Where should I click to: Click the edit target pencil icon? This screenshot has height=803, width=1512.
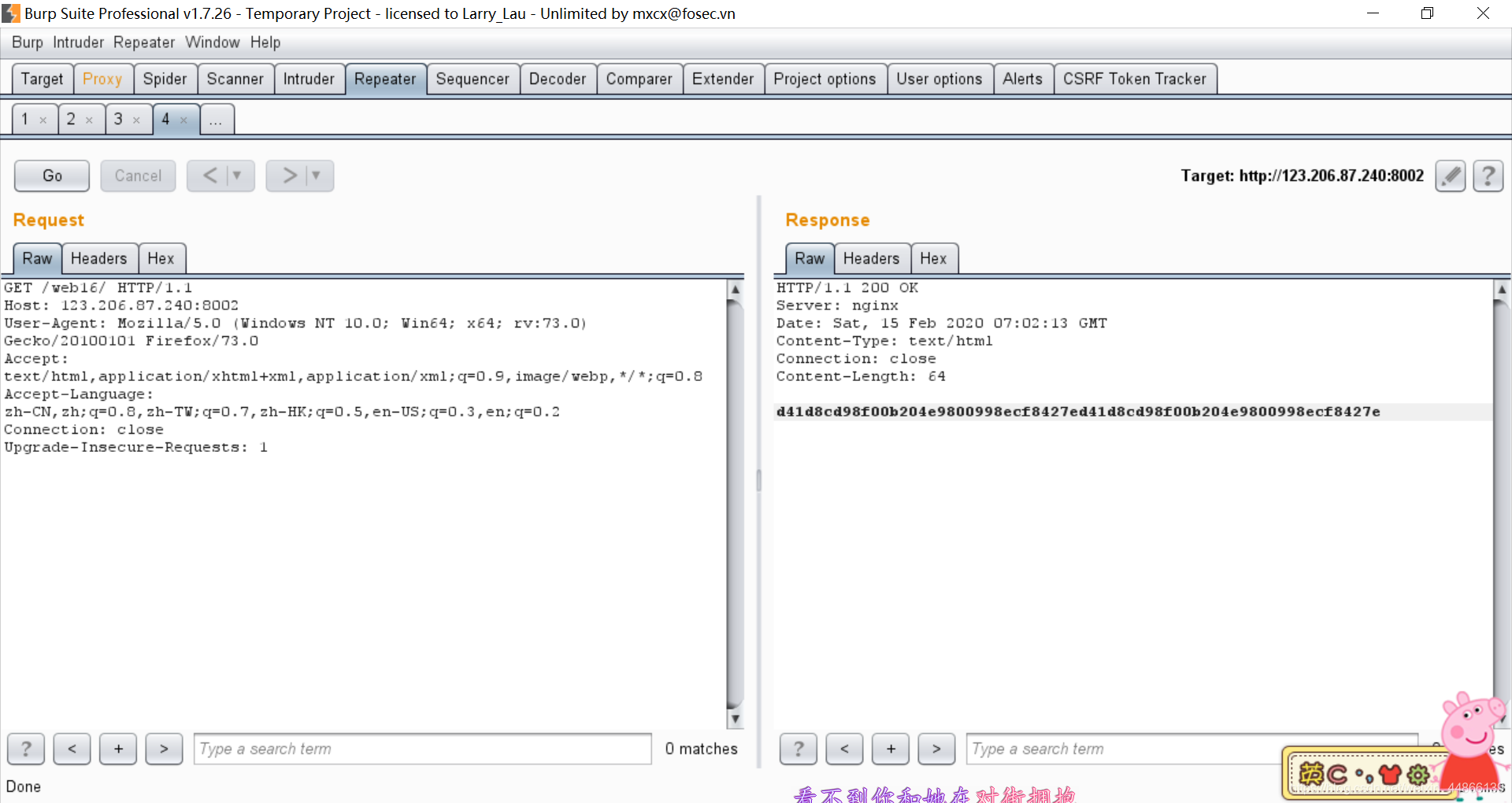[1450, 176]
